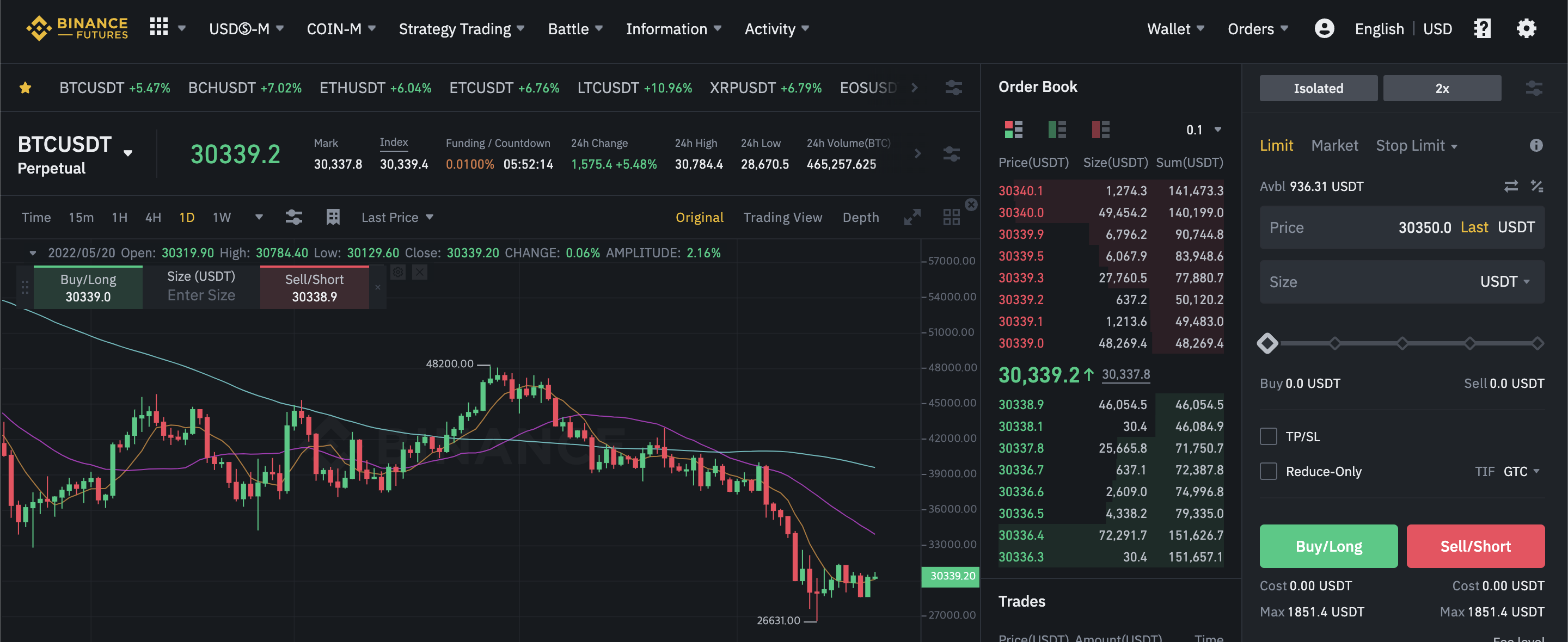This screenshot has height=642, width=1568.
Task: Open the multi-chart layout grid icon
Action: (x=951, y=217)
